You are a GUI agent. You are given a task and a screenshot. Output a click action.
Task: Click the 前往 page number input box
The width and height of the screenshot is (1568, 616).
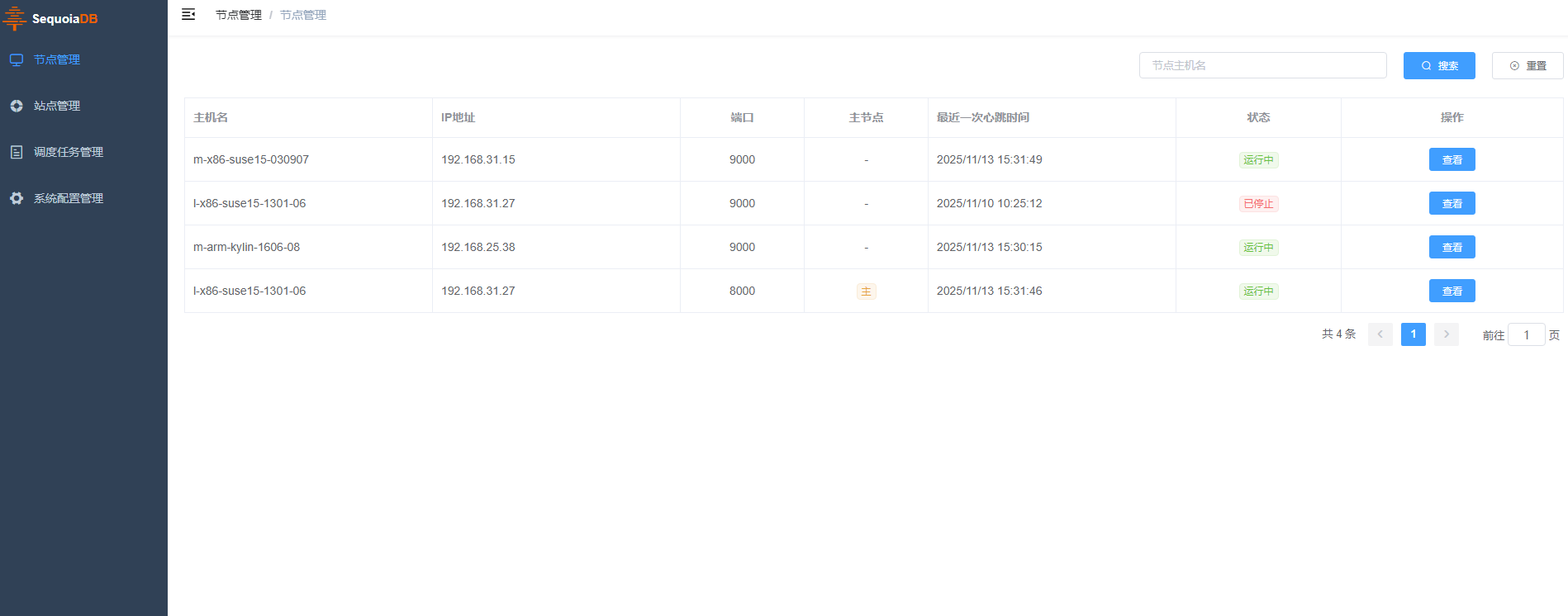click(1526, 334)
